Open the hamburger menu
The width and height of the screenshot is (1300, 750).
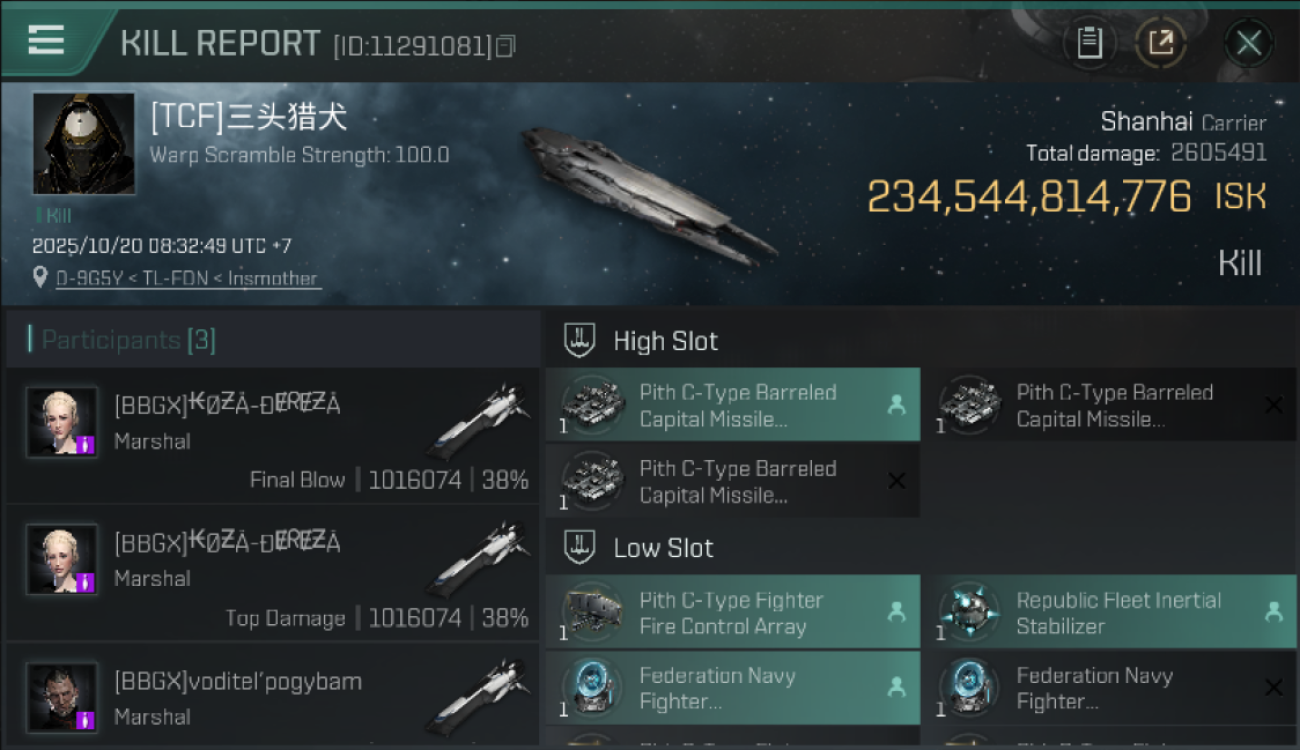pyautogui.click(x=46, y=40)
